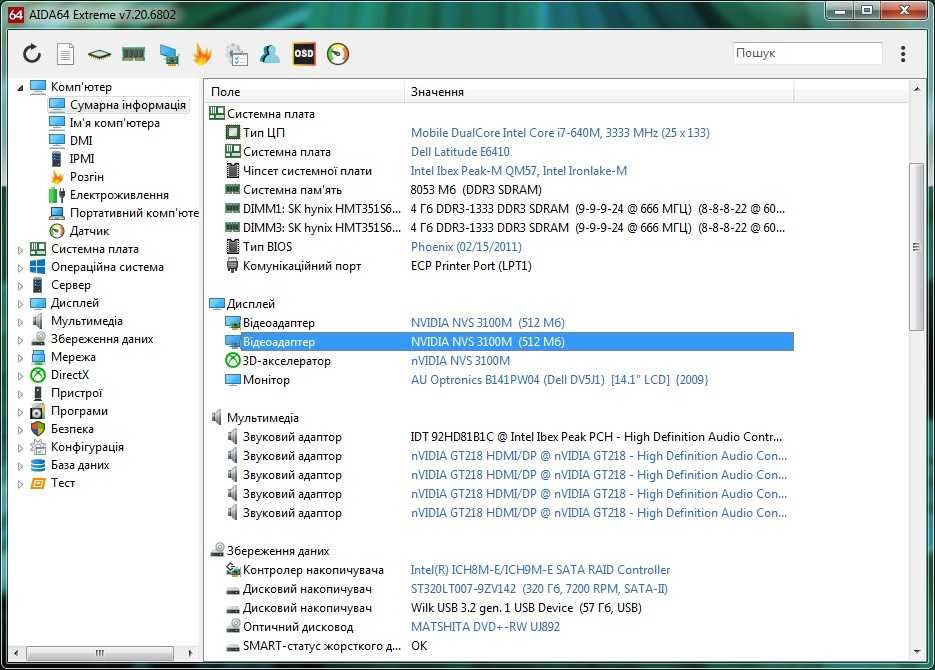Viewport: 935px width, 670px height.
Task: Click the Програми tree item
Action: click(x=79, y=411)
